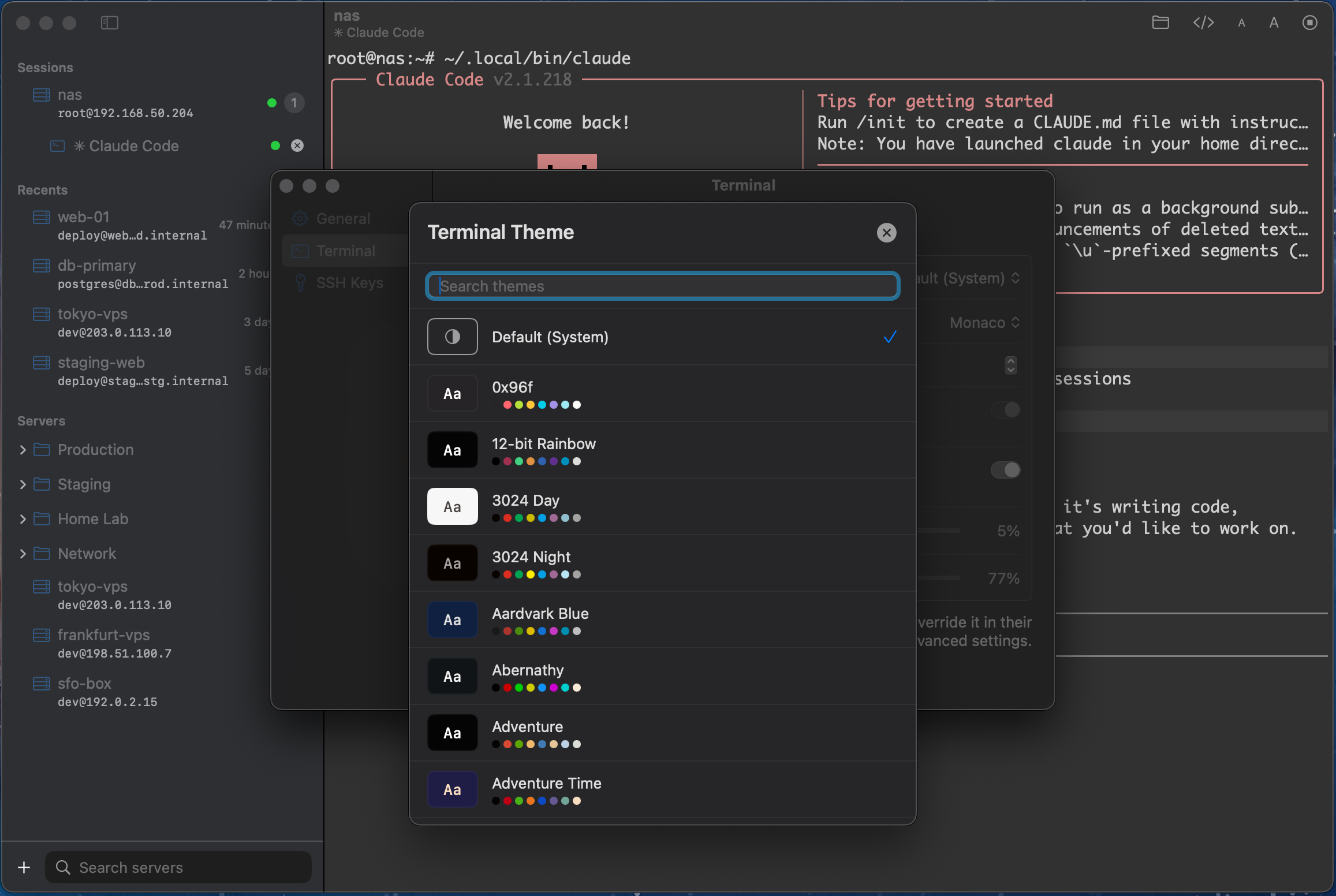This screenshot has width=1336, height=896.
Task: Connect to frankfurt-vps server
Action: pos(162,644)
